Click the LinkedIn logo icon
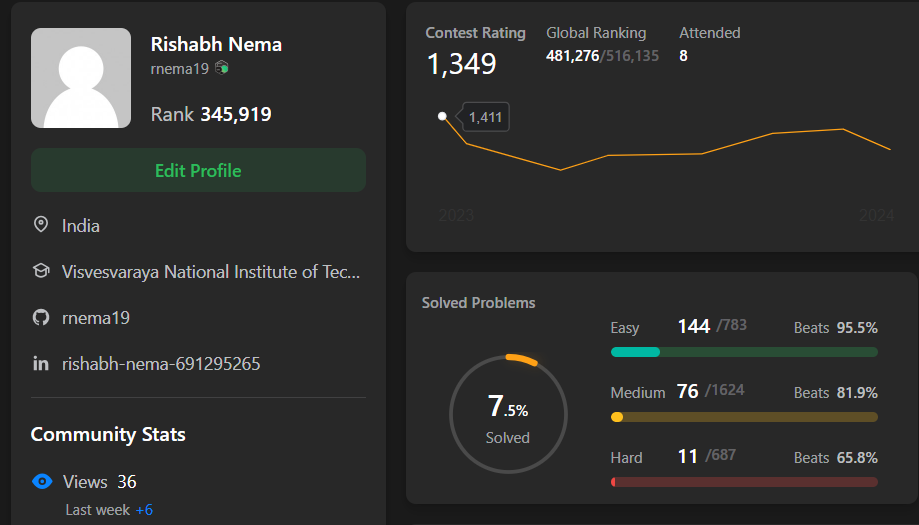919x525 pixels. [41, 364]
